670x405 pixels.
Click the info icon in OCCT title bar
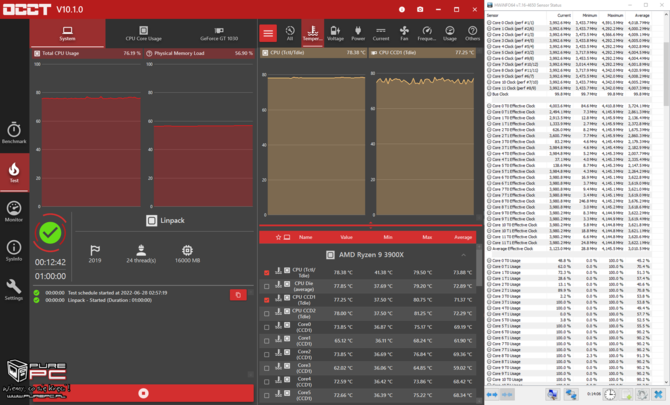(x=402, y=9)
